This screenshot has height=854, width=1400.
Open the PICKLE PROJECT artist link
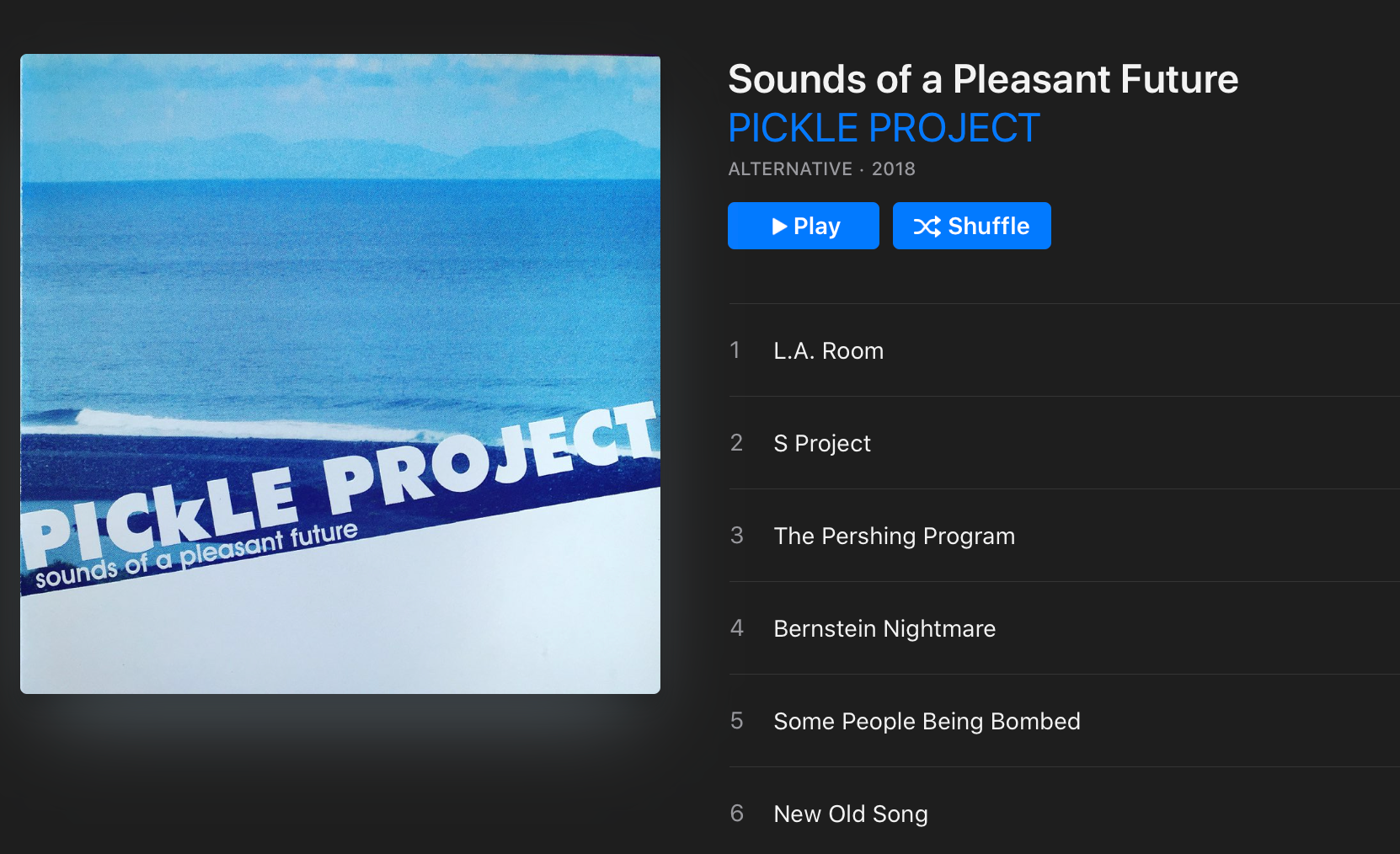pos(884,128)
